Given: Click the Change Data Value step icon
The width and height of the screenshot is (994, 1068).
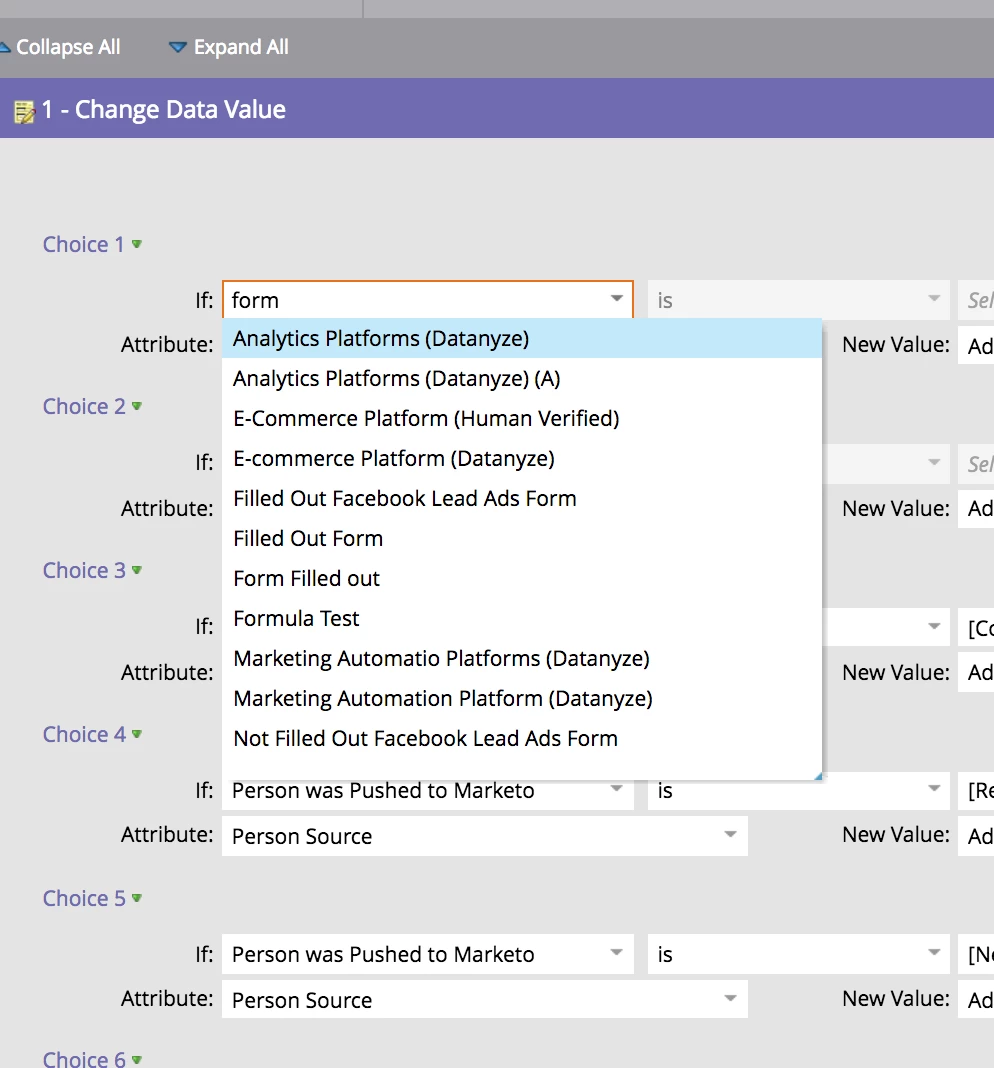Looking at the screenshot, I should point(24,111).
